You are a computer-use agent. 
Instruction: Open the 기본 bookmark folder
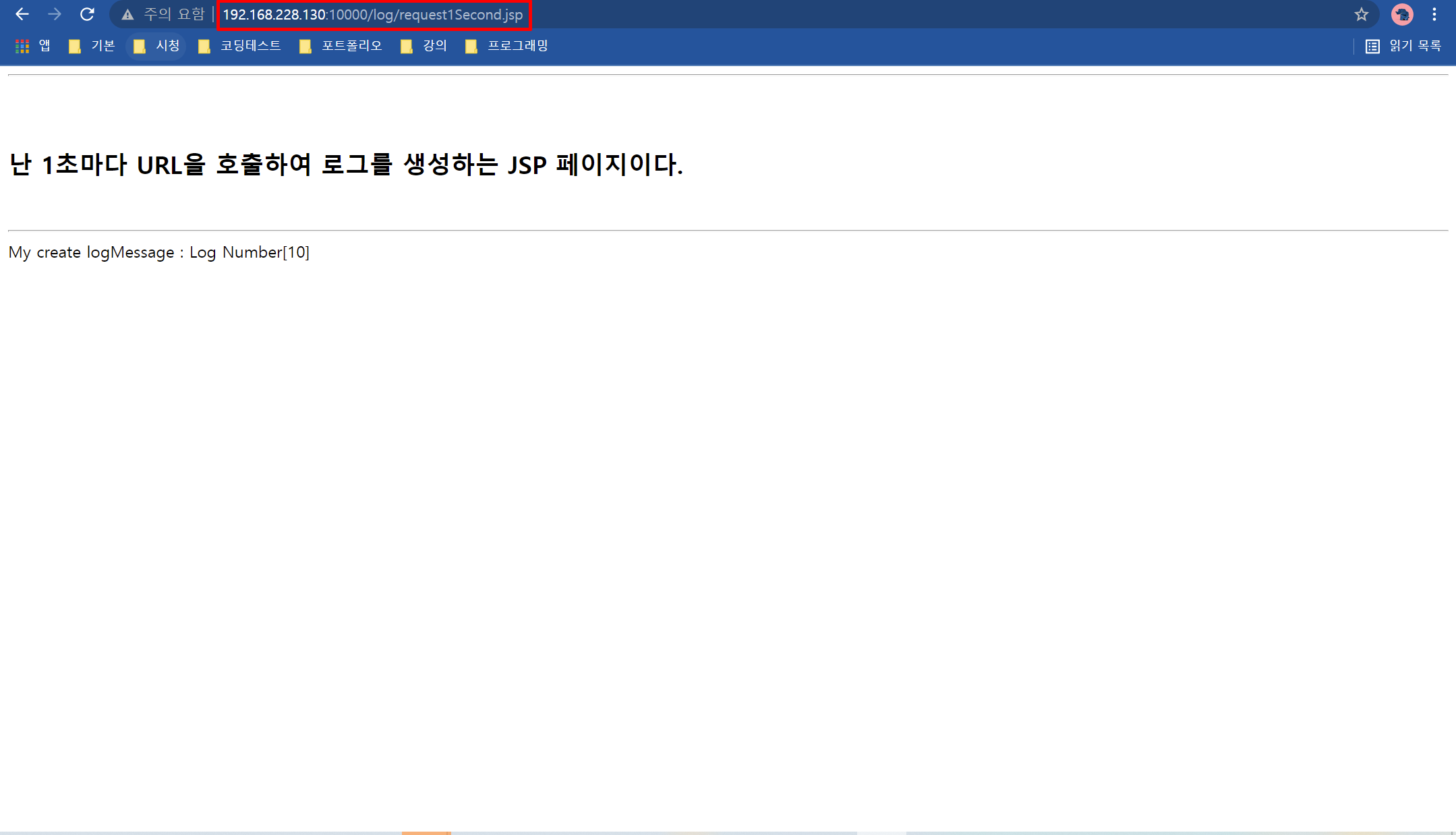pyautogui.click(x=92, y=46)
